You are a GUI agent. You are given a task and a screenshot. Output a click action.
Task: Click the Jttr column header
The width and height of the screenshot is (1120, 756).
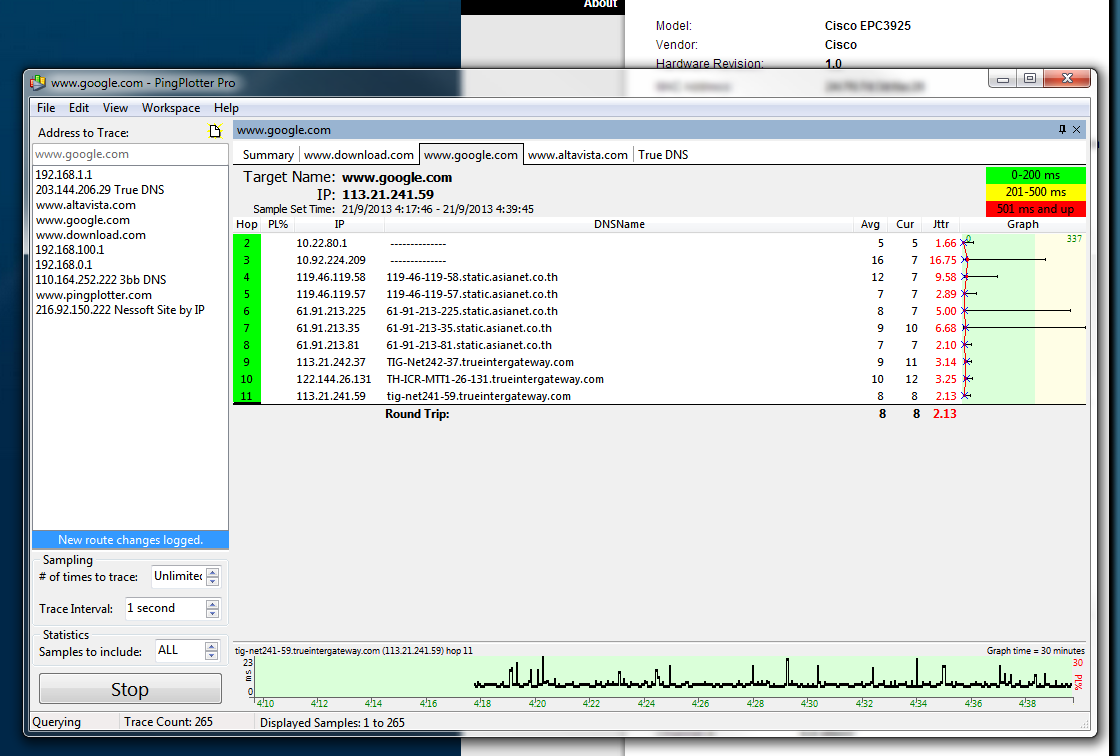coord(941,224)
